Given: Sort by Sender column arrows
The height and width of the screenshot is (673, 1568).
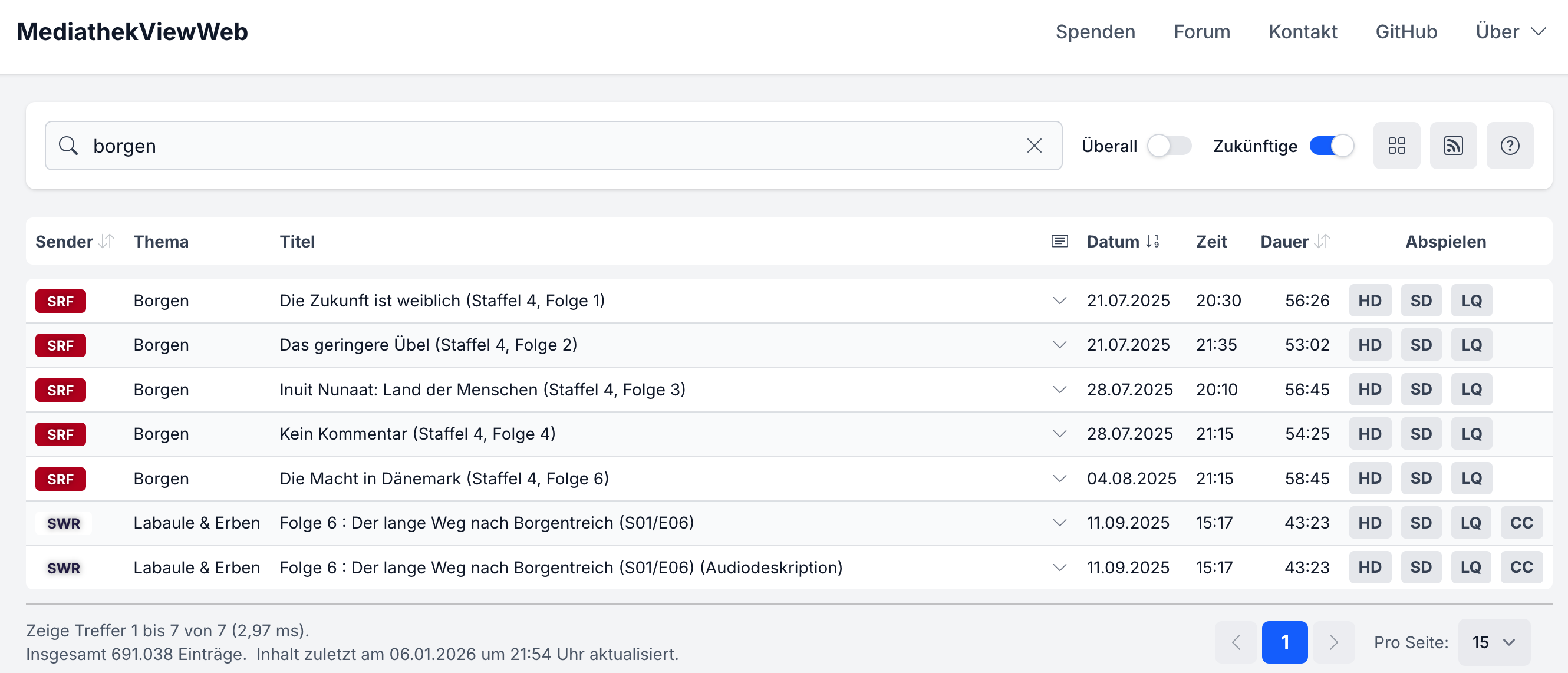Looking at the screenshot, I should tap(106, 242).
